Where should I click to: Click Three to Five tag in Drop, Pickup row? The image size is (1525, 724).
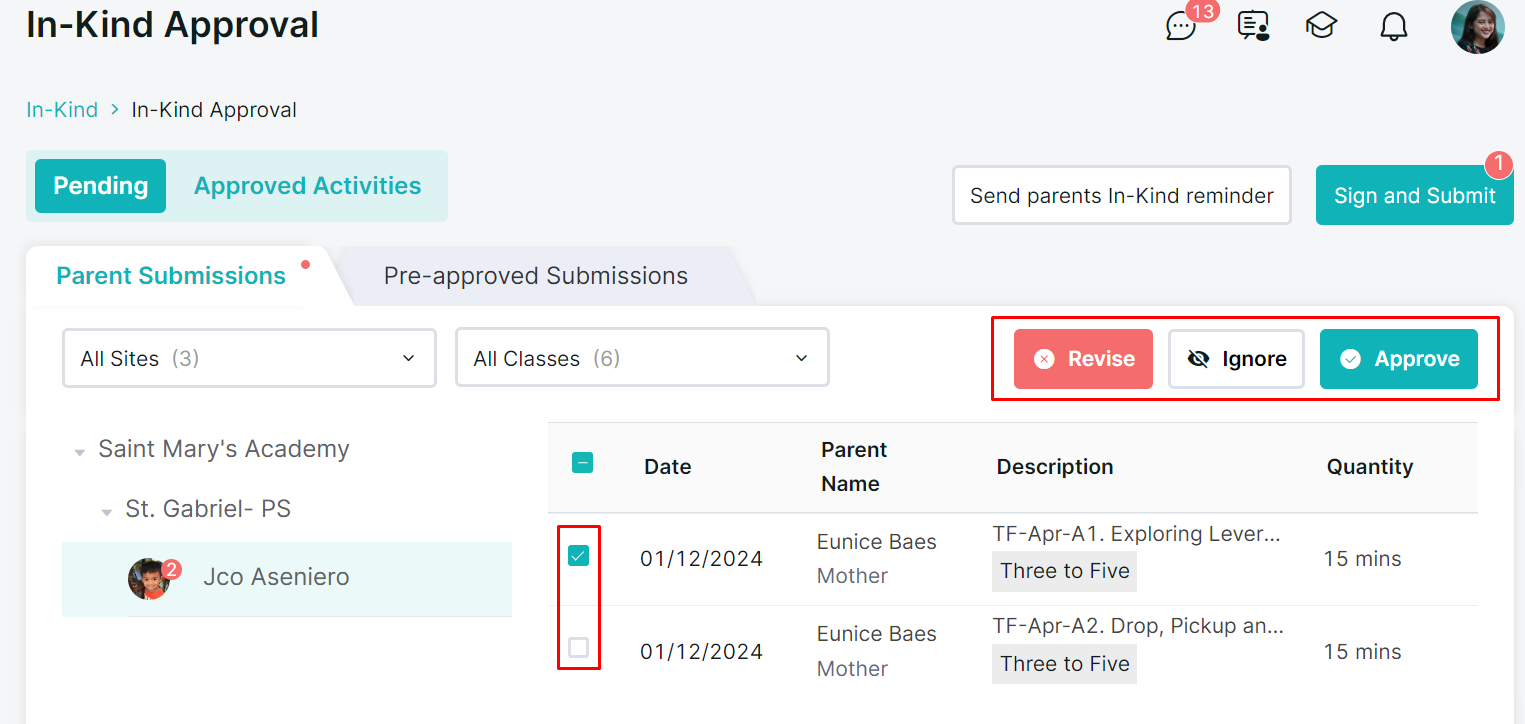(x=1065, y=664)
